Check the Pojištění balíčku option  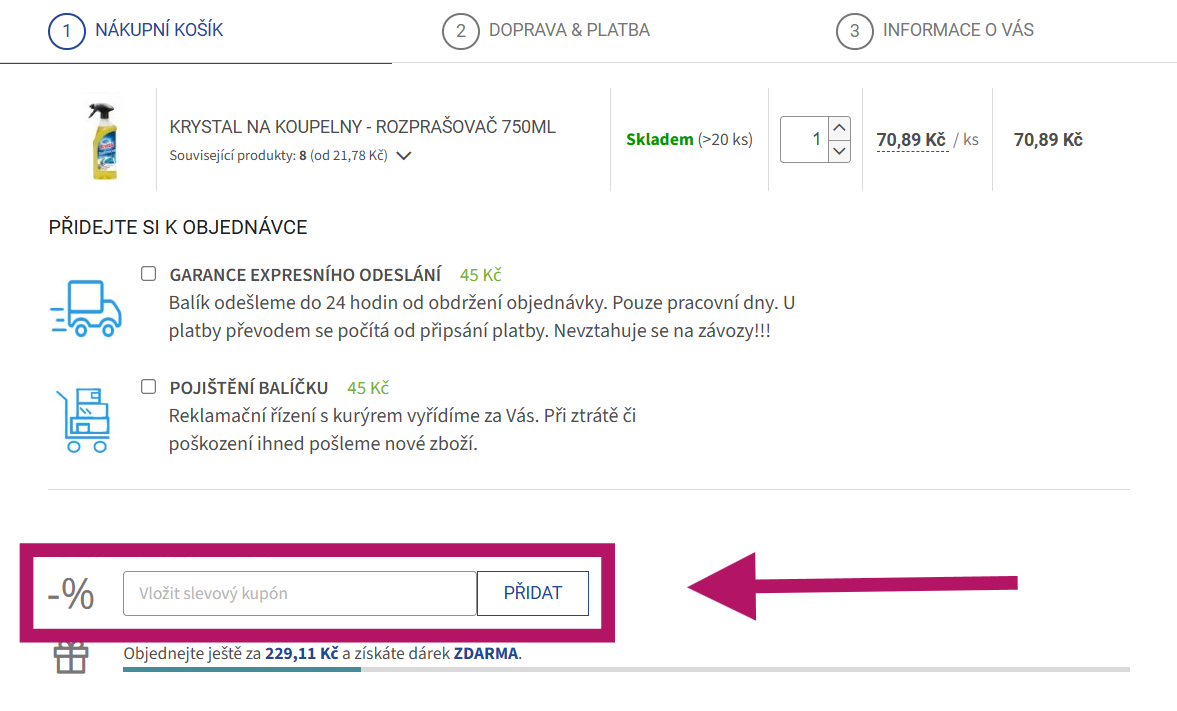click(x=148, y=387)
